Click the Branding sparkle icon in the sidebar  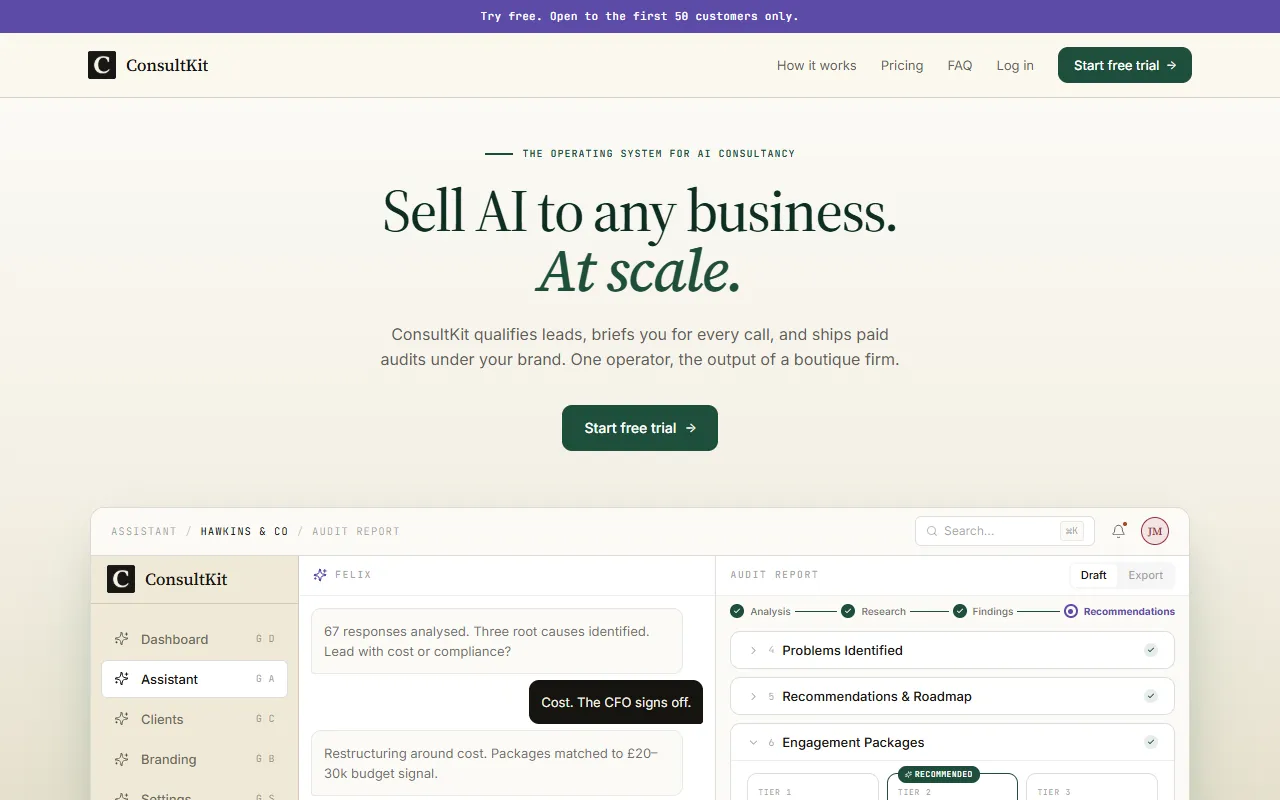122,759
